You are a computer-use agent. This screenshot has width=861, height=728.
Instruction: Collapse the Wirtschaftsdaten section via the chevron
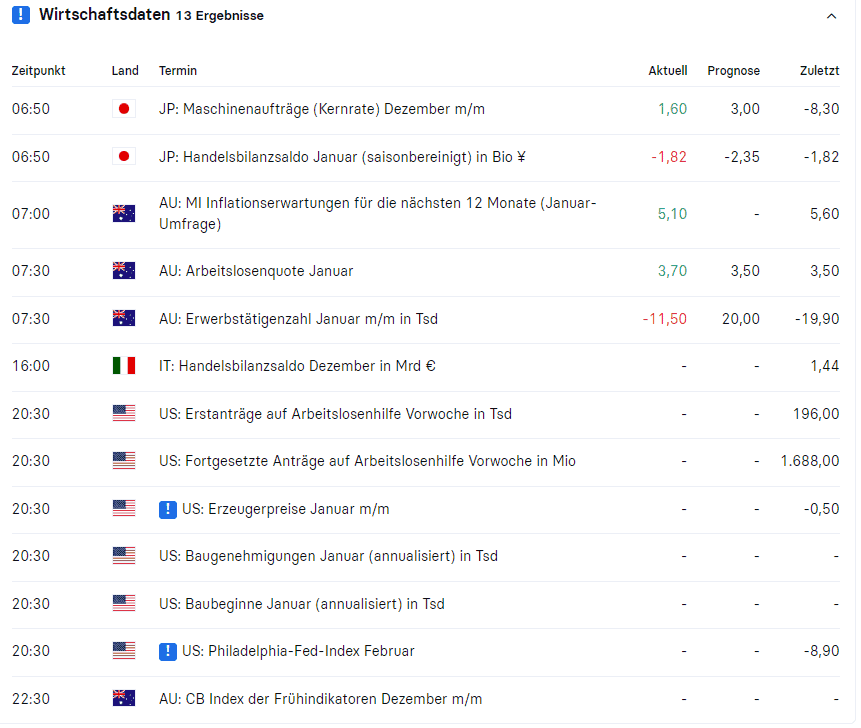(832, 16)
